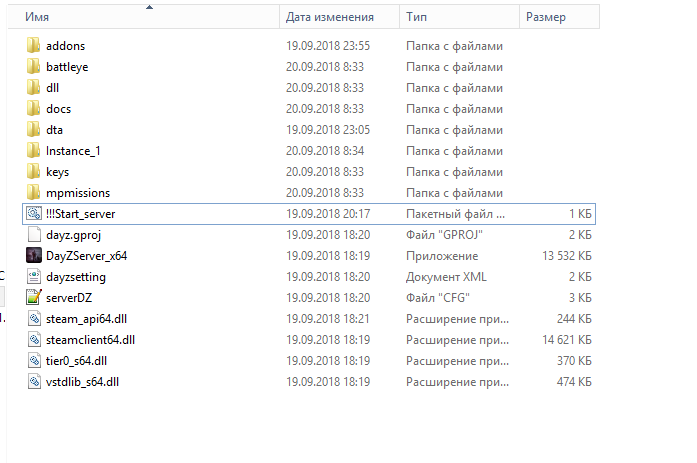Click the Файл "CFG" type cell
The width and height of the screenshot is (697, 463).
tap(438, 298)
